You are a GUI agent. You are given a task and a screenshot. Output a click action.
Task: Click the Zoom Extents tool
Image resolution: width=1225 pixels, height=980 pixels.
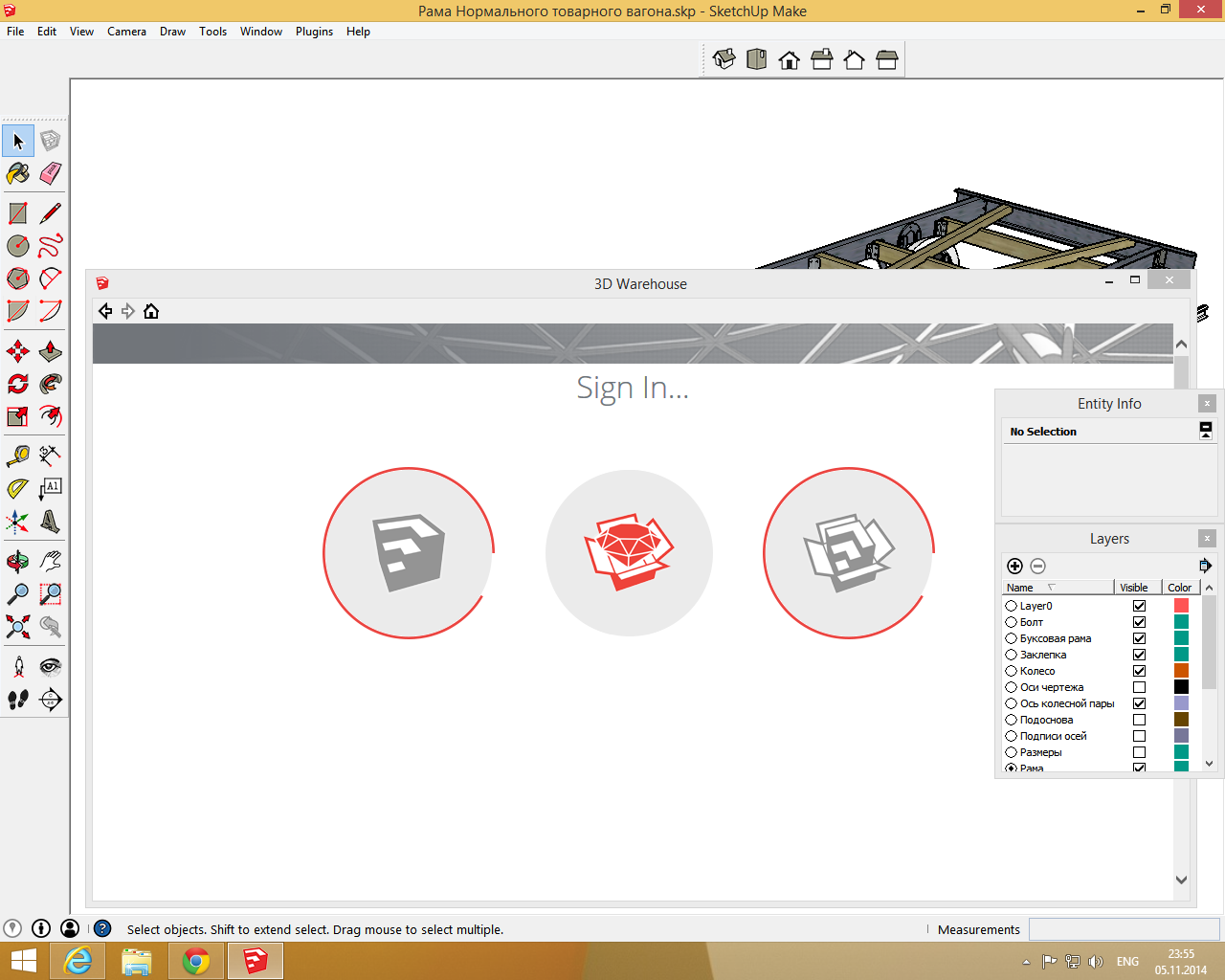point(18,627)
